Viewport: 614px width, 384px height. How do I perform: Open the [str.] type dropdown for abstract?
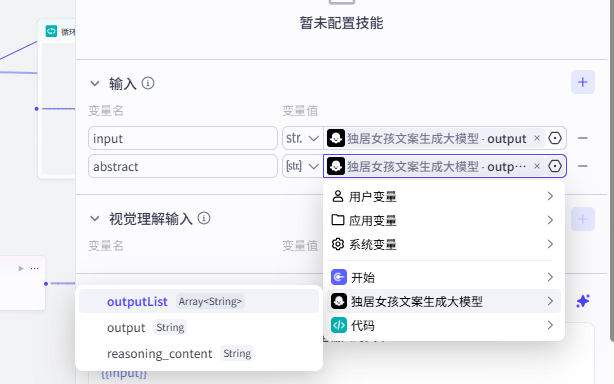tap(302, 166)
